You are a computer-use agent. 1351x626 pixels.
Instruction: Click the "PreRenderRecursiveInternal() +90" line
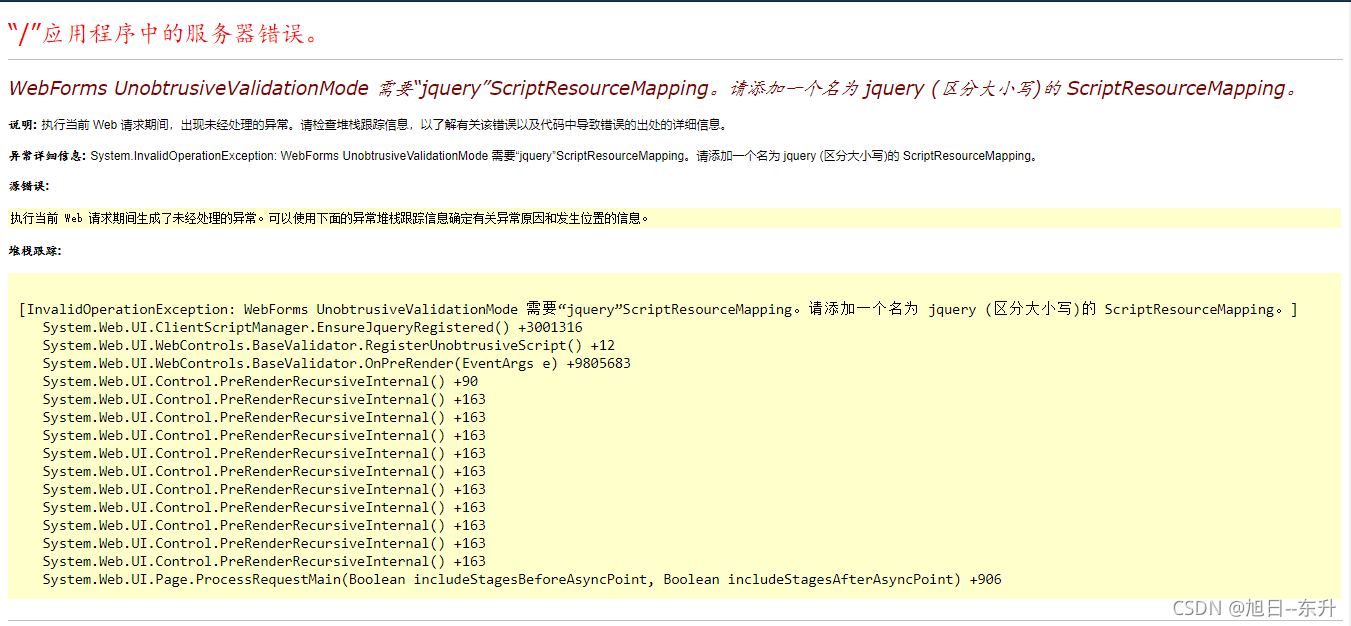(260, 381)
